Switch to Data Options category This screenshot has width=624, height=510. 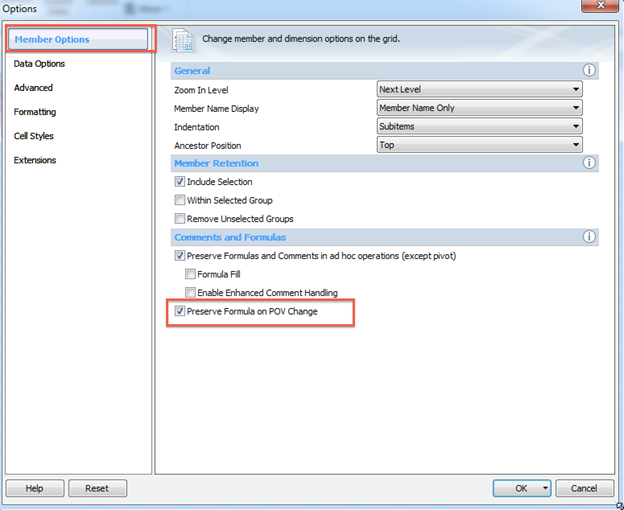tap(40, 64)
